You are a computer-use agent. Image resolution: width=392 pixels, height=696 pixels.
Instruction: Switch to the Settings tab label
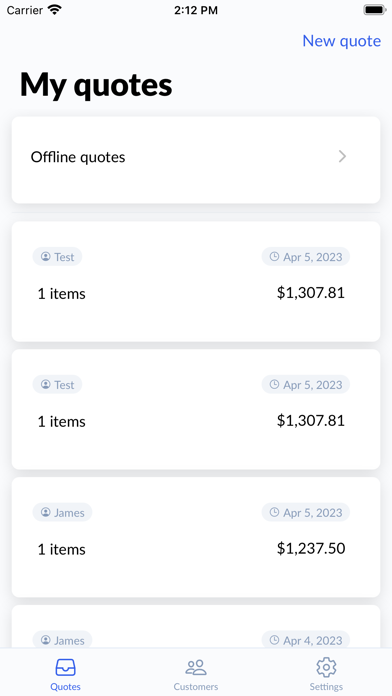coord(326,687)
